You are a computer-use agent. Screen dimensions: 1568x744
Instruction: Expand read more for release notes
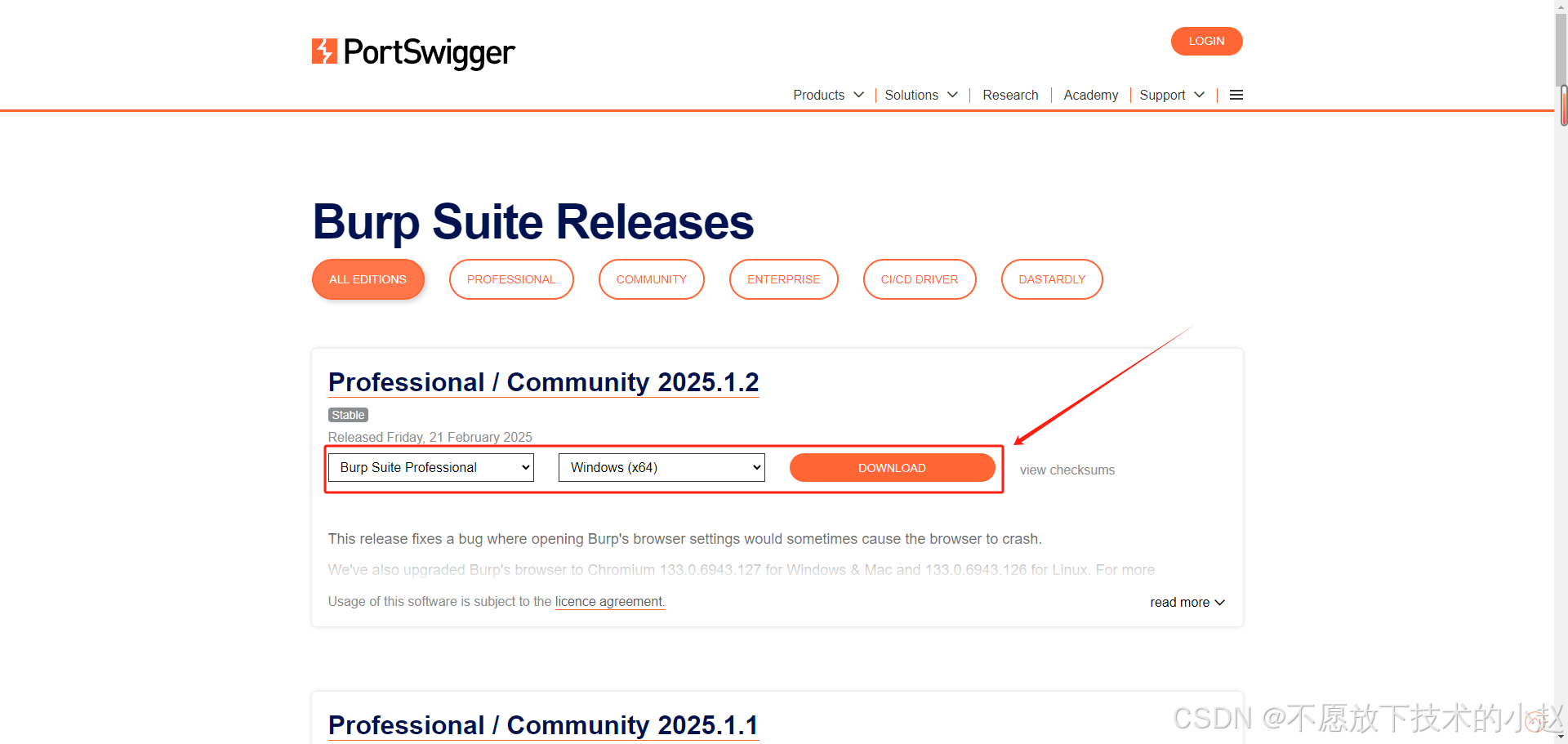(x=1187, y=602)
